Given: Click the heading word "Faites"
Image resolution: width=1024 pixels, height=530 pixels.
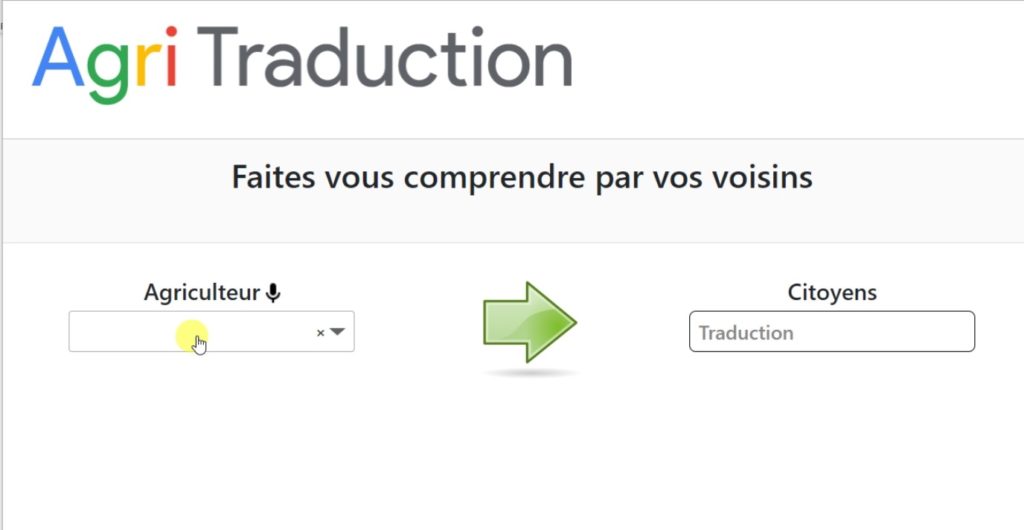Looking at the screenshot, I should pos(268,178).
